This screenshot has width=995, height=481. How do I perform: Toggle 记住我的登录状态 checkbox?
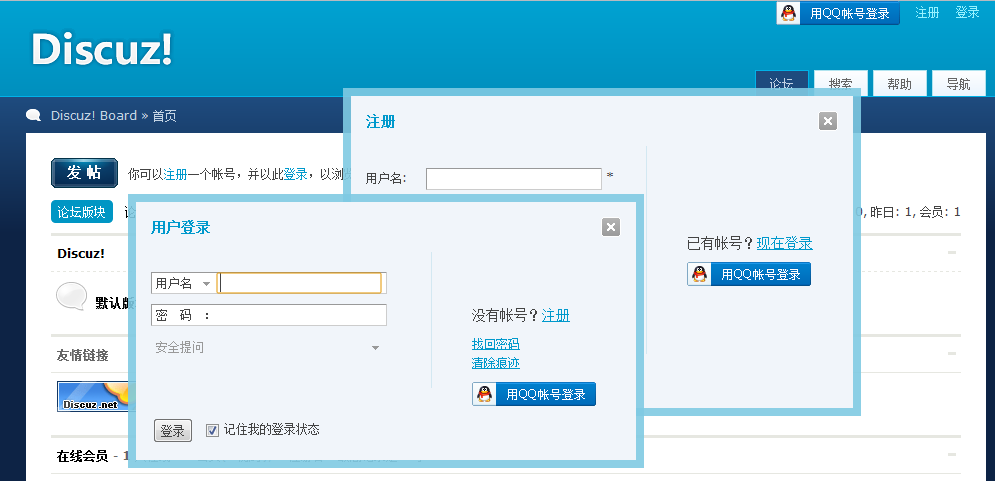213,430
